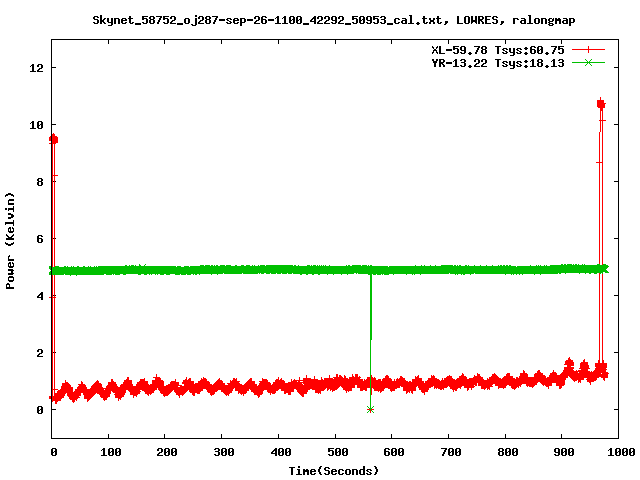Image resolution: width=640 pixels, height=480 pixels.
Task: Click the x-axis tick label 200
Action: (167, 452)
